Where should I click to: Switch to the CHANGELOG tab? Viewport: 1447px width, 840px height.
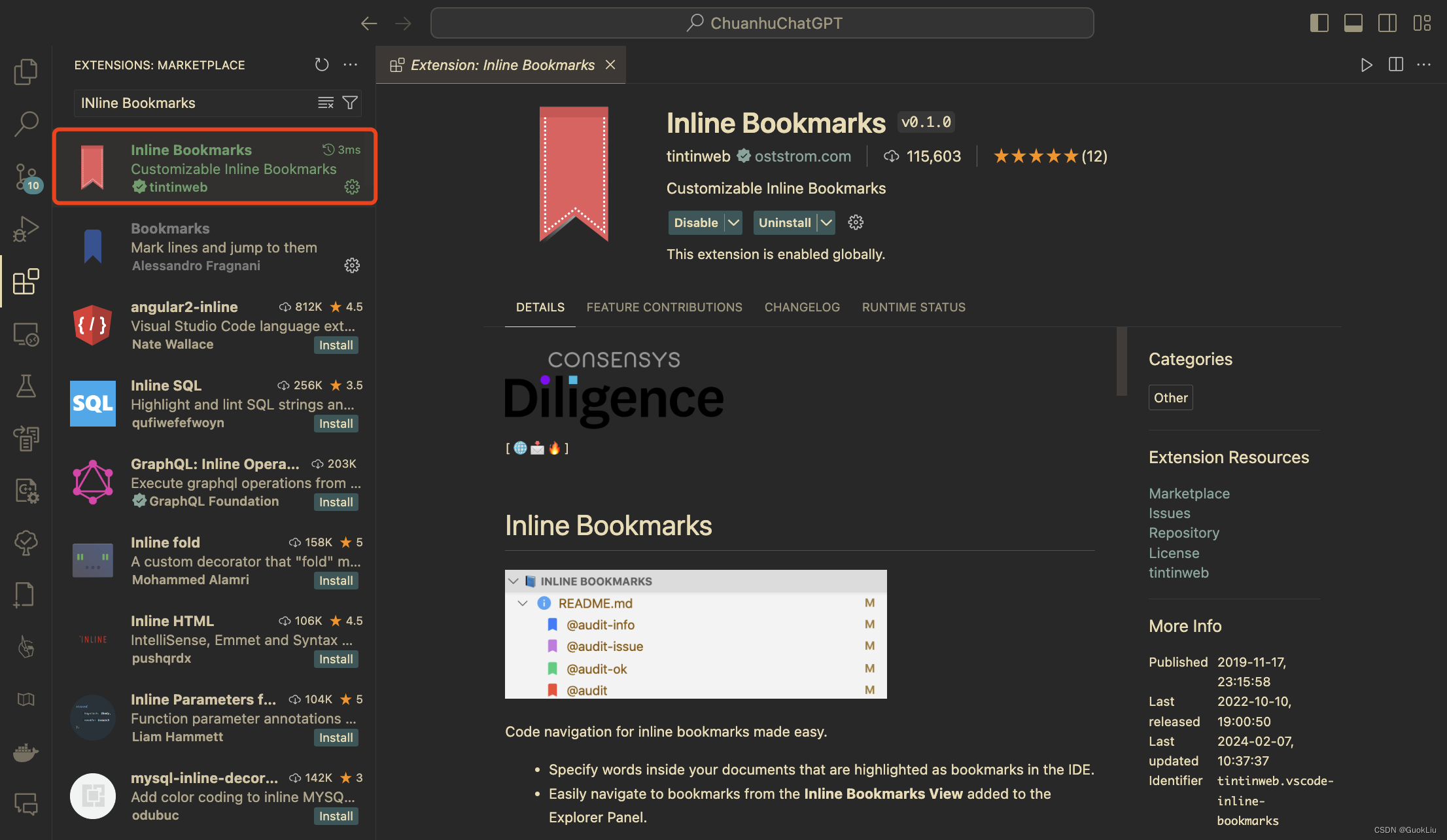tap(802, 307)
